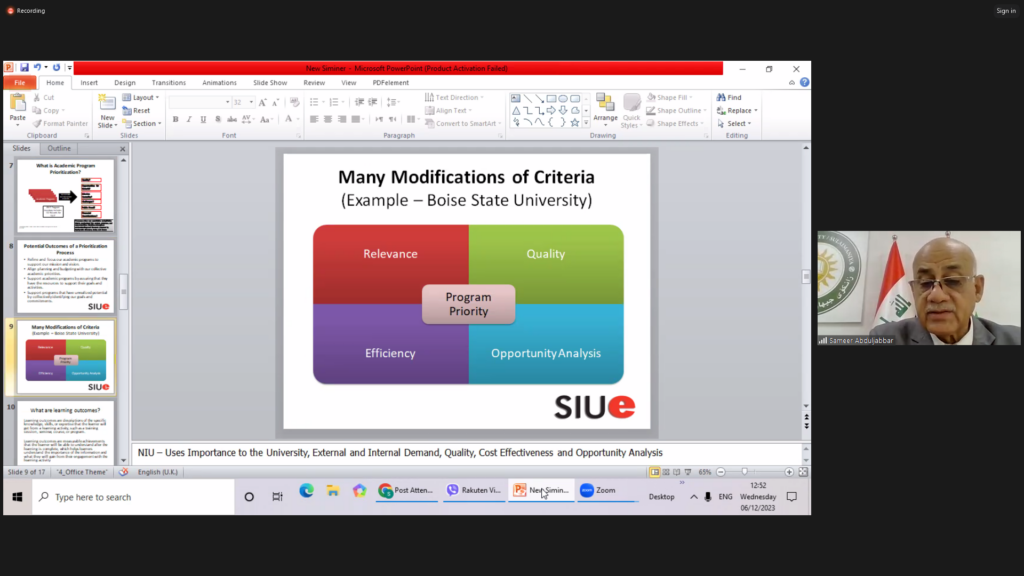This screenshot has height=576, width=1024.
Task: Switch to Transitions tab
Action: 168,83
